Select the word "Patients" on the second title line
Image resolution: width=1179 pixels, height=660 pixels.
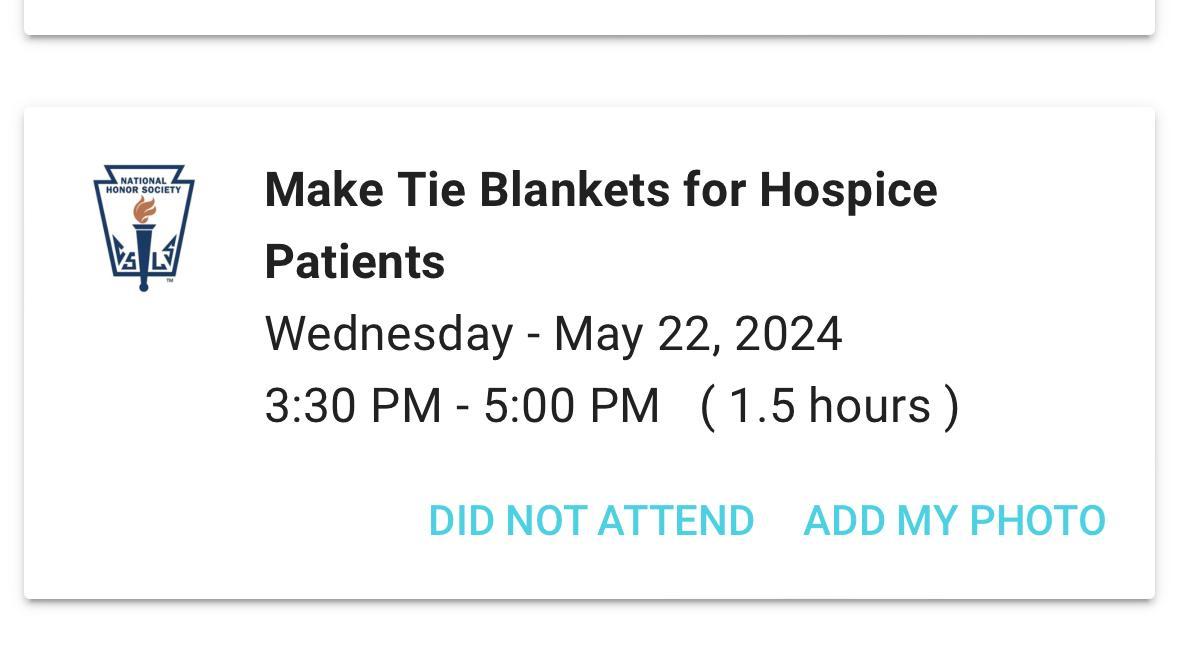coord(355,262)
